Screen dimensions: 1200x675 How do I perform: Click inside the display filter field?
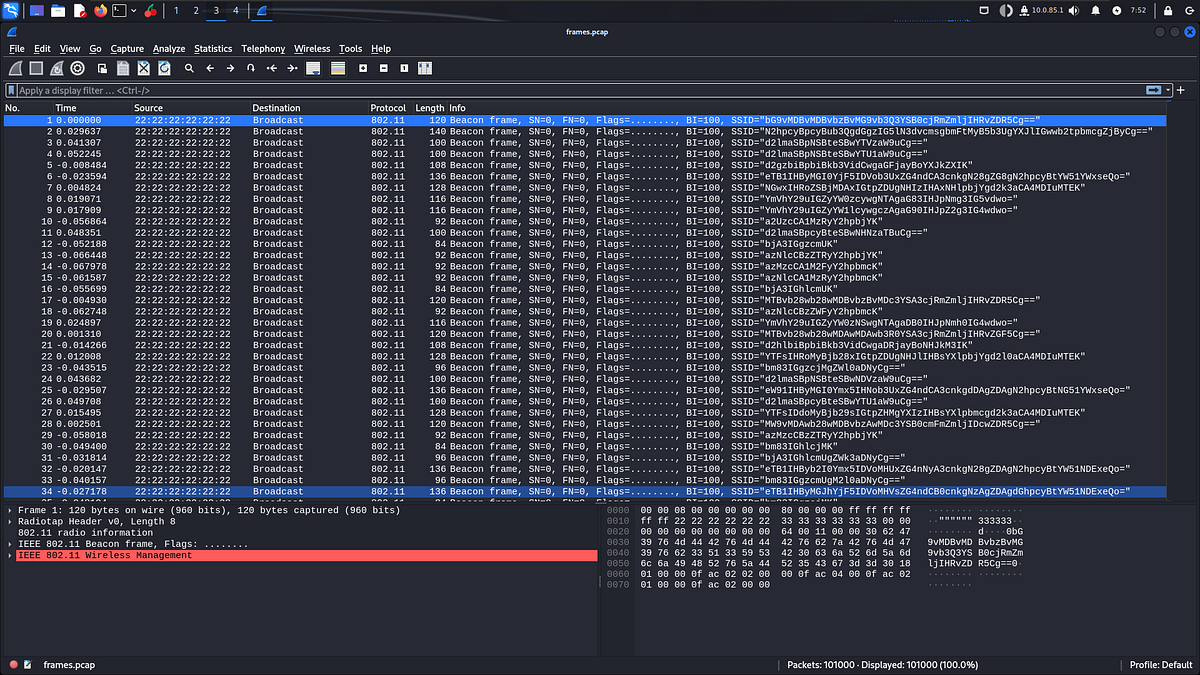(x=400, y=89)
